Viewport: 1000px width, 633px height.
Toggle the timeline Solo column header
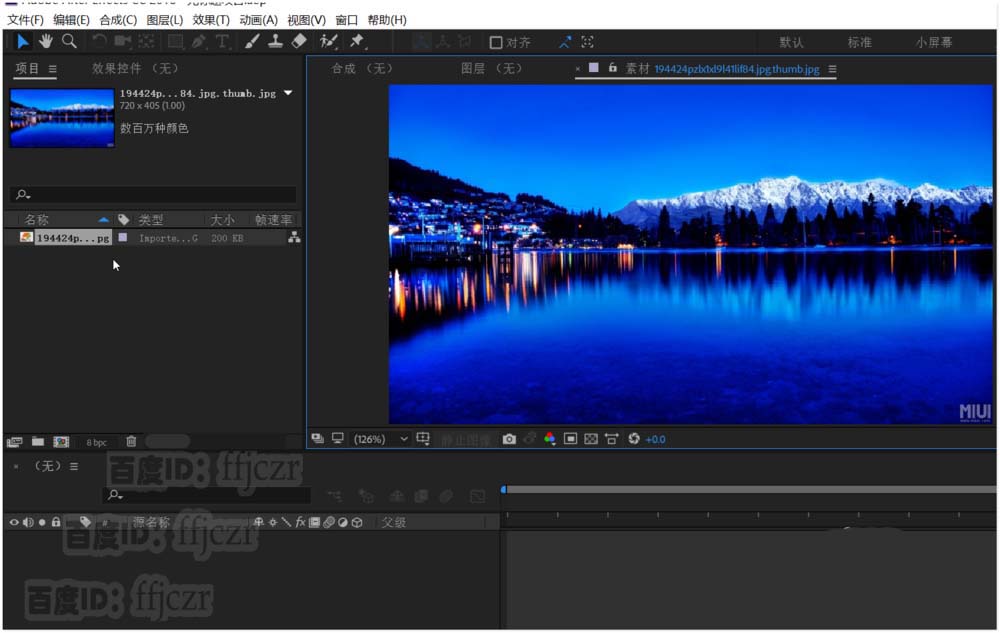pos(42,522)
